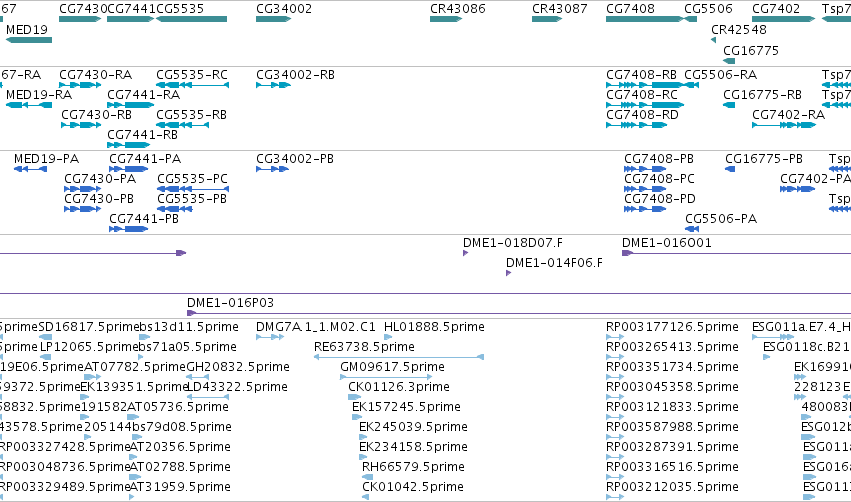Select EST EK157245.5prime

click(357, 417)
